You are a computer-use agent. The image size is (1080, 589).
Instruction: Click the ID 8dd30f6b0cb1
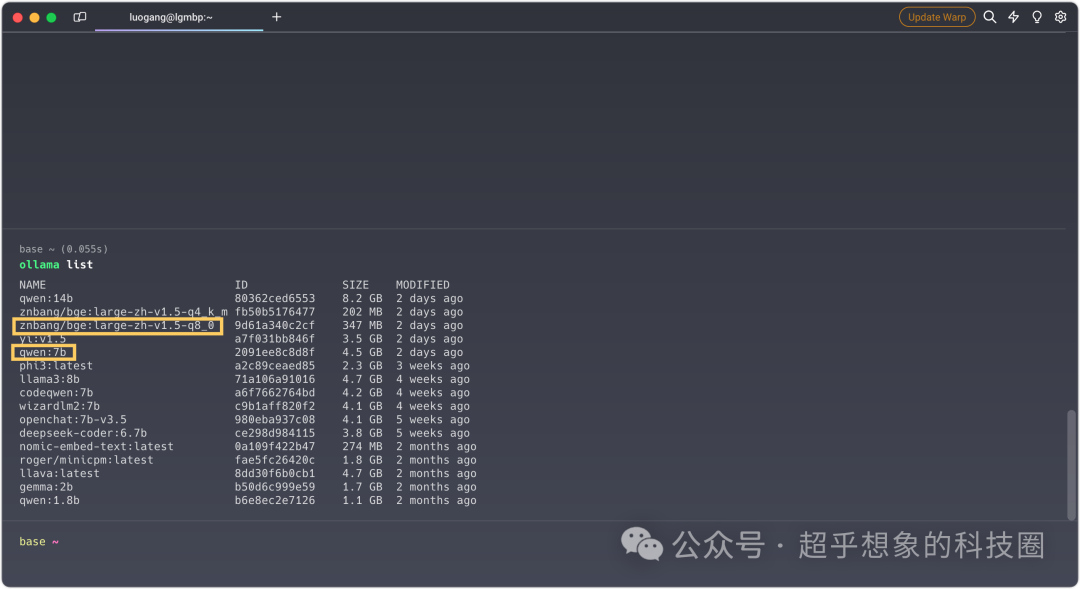tap(275, 473)
